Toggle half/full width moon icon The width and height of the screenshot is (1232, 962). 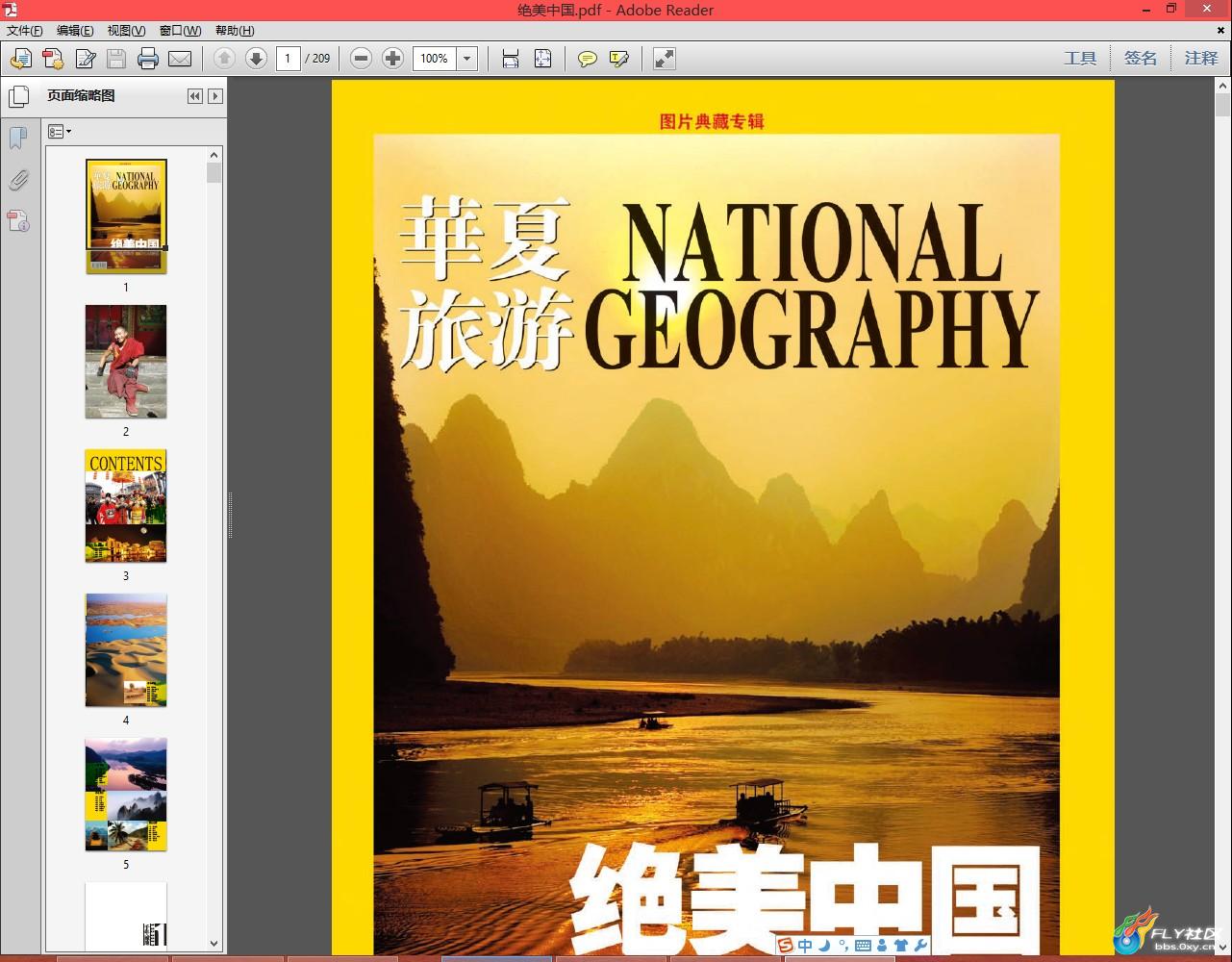[x=824, y=946]
